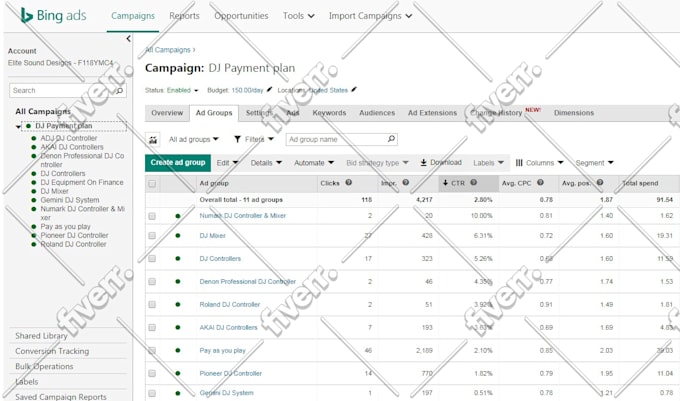Open the Pay as you play ad group link

pos(222,350)
